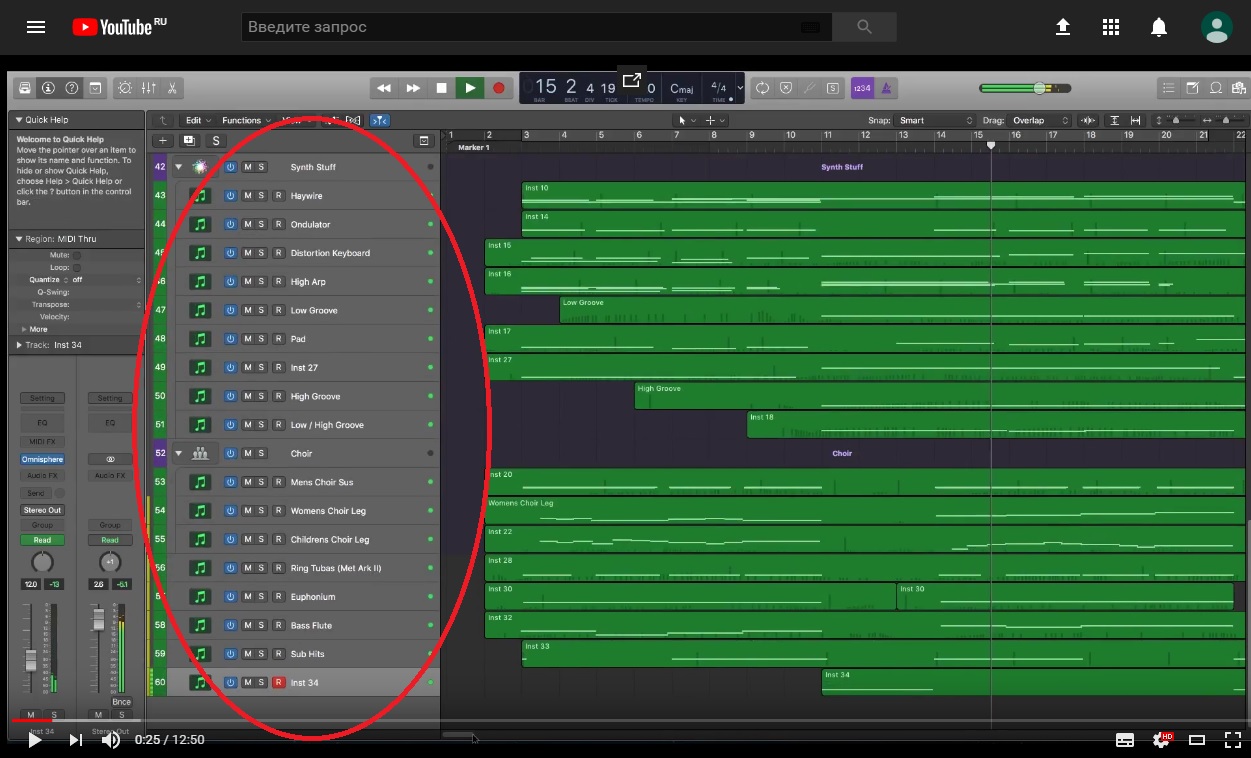Open the Editors scissors button

point(172,88)
